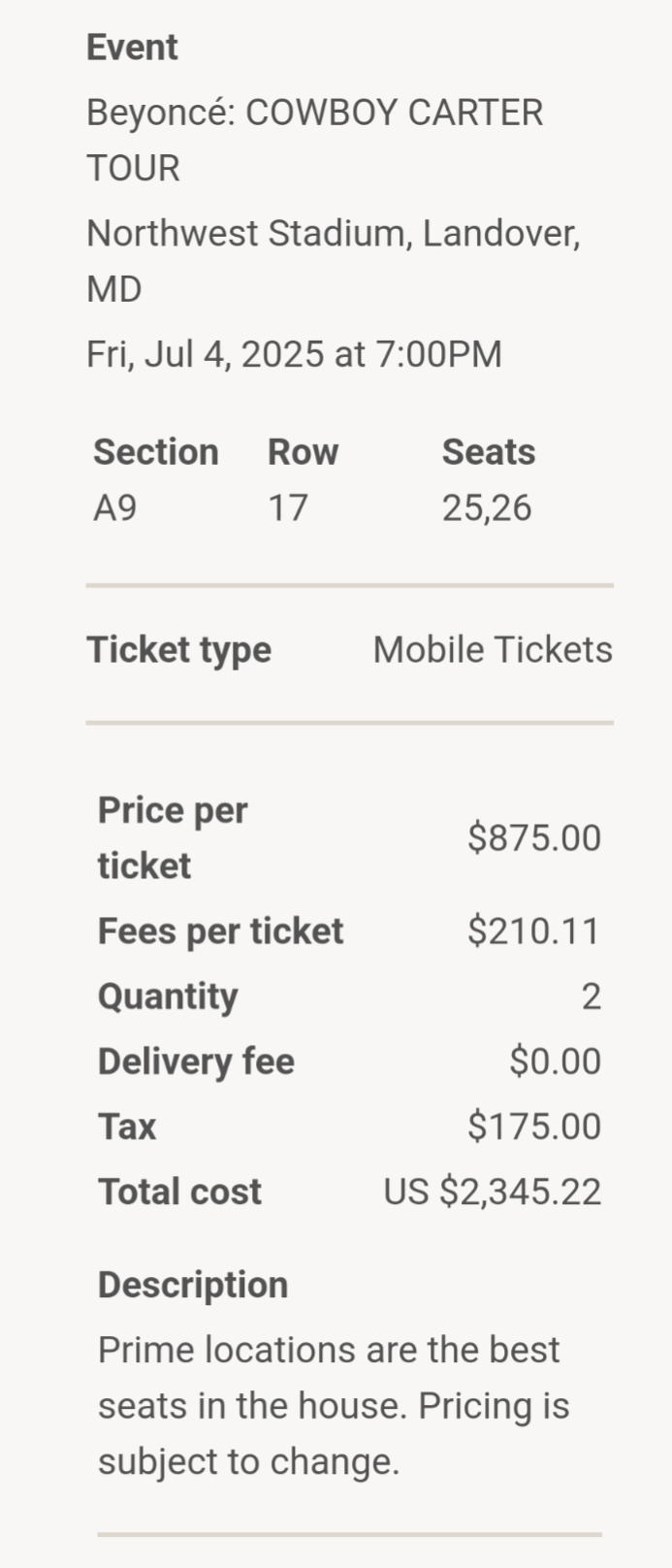Select the Row column header
The image size is (672, 1568).
pyautogui.click(x=303, y=452)
